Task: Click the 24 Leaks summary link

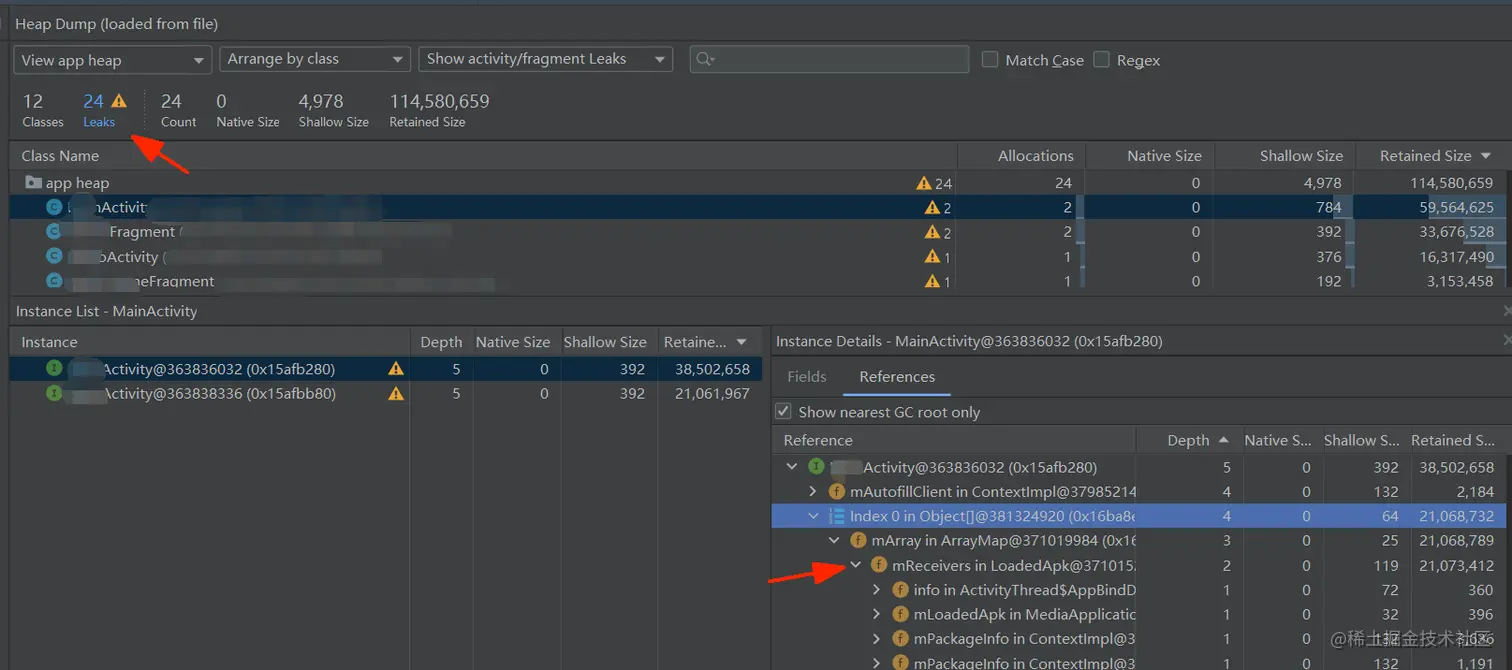Action: (x=98, y=110)
